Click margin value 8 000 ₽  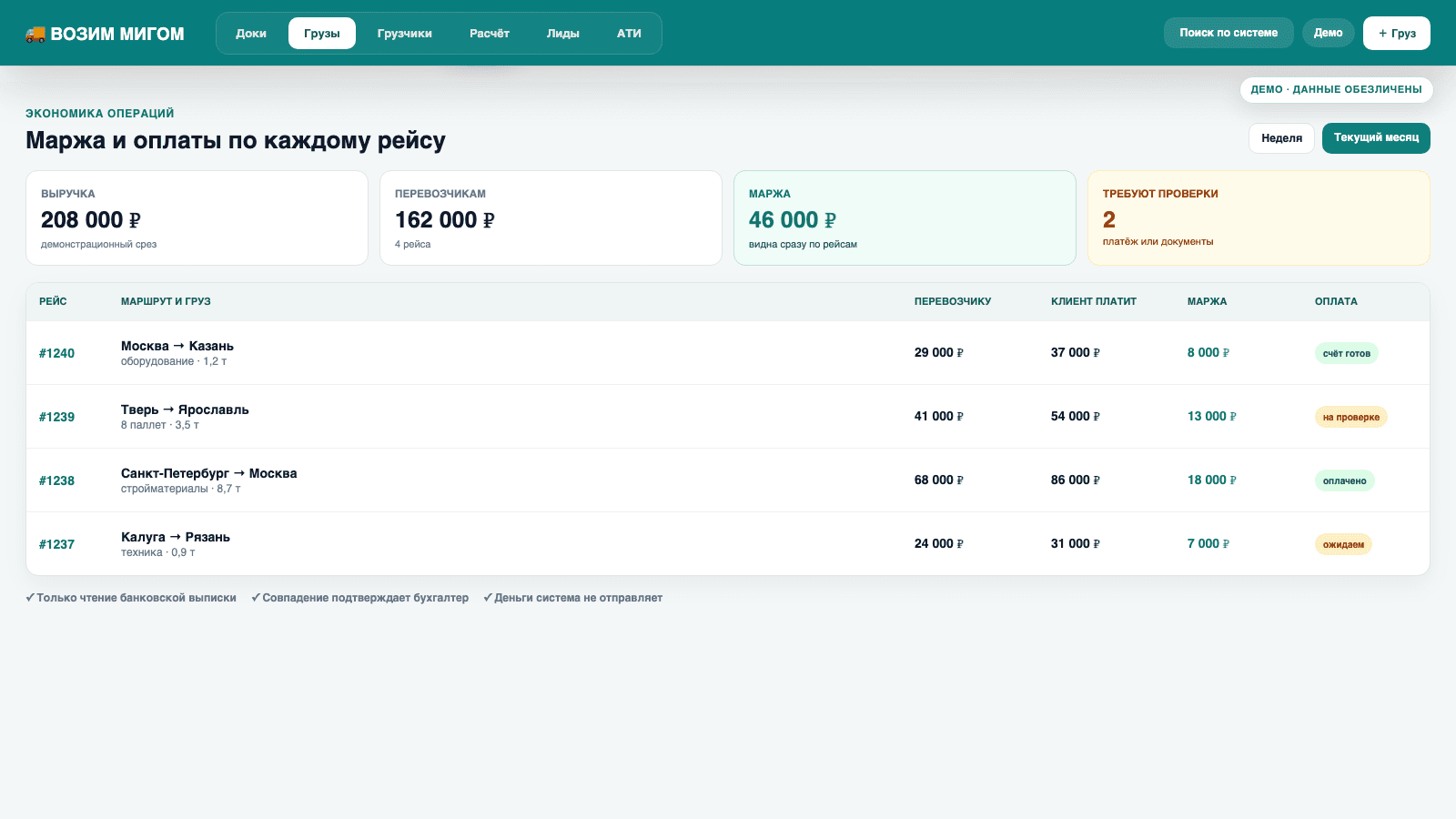click(1208, 352)
